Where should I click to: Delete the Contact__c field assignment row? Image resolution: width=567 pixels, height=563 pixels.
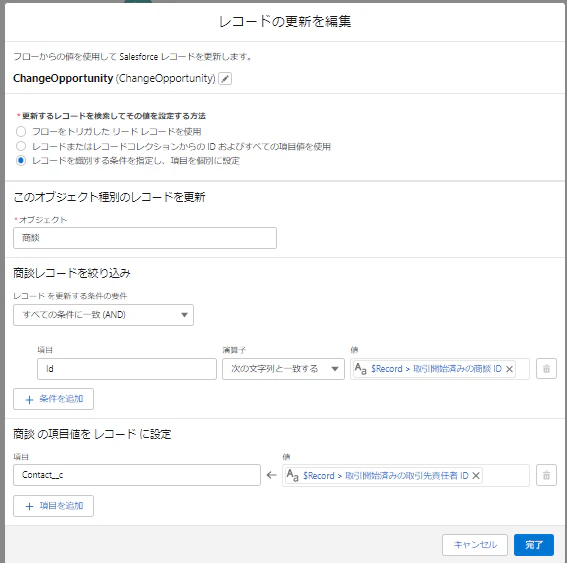(x=546, y=475)
